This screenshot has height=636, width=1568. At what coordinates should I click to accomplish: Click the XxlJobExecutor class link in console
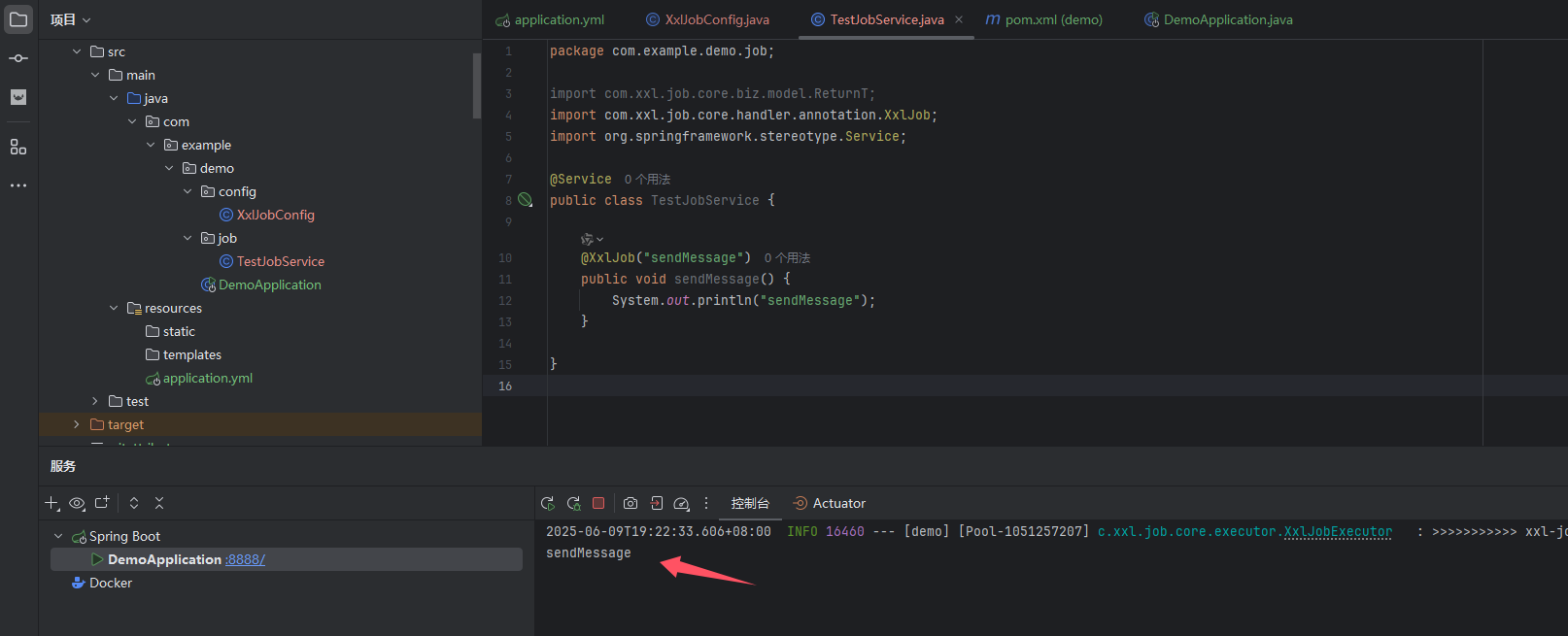coord(1338,531)
